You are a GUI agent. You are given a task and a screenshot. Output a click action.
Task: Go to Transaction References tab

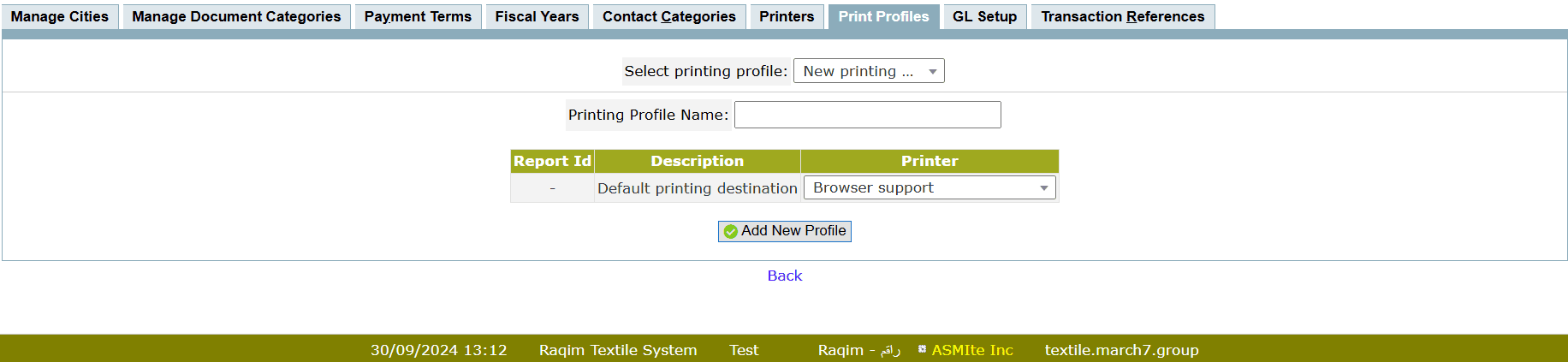click(1122, 16)
